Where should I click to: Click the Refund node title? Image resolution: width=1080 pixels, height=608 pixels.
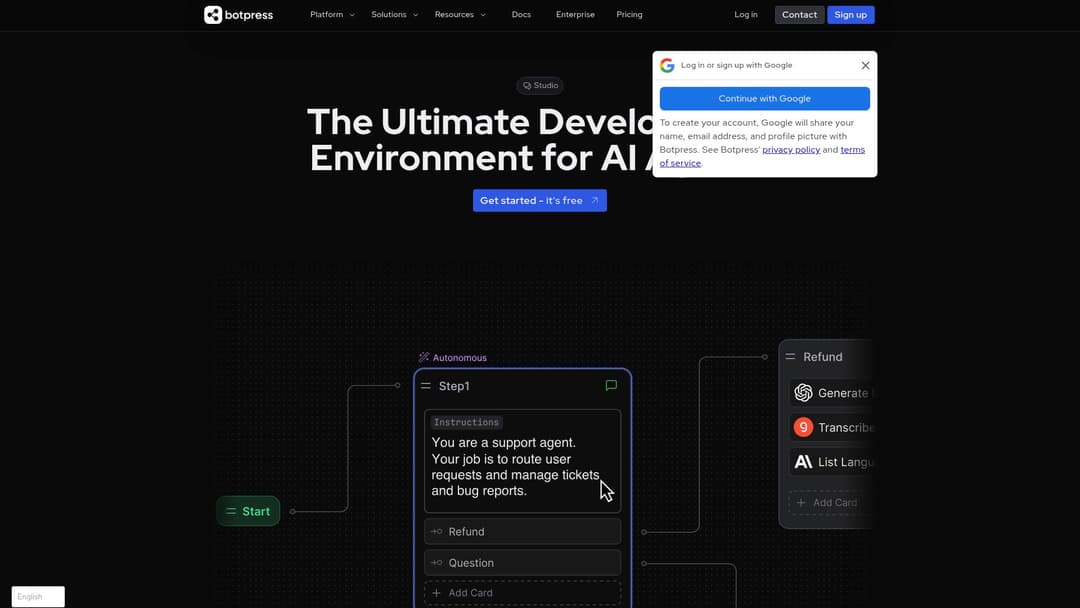pyautogui.click(x=822, y=357)
